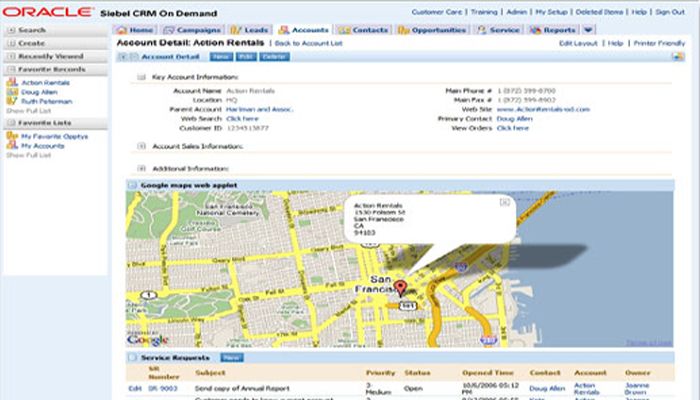Switch to the Opportunities tab
The image size is (700, 400).
433,30
